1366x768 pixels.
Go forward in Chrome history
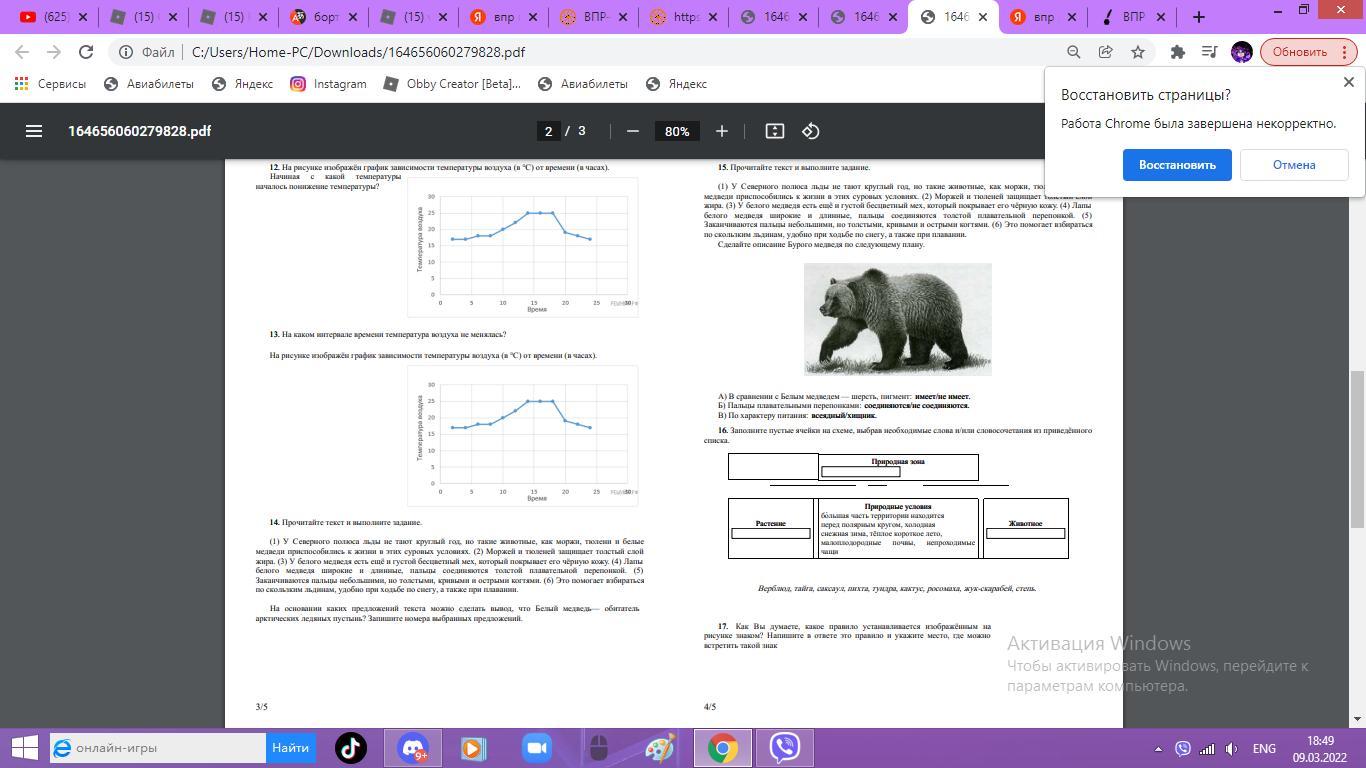coord(54,52)
